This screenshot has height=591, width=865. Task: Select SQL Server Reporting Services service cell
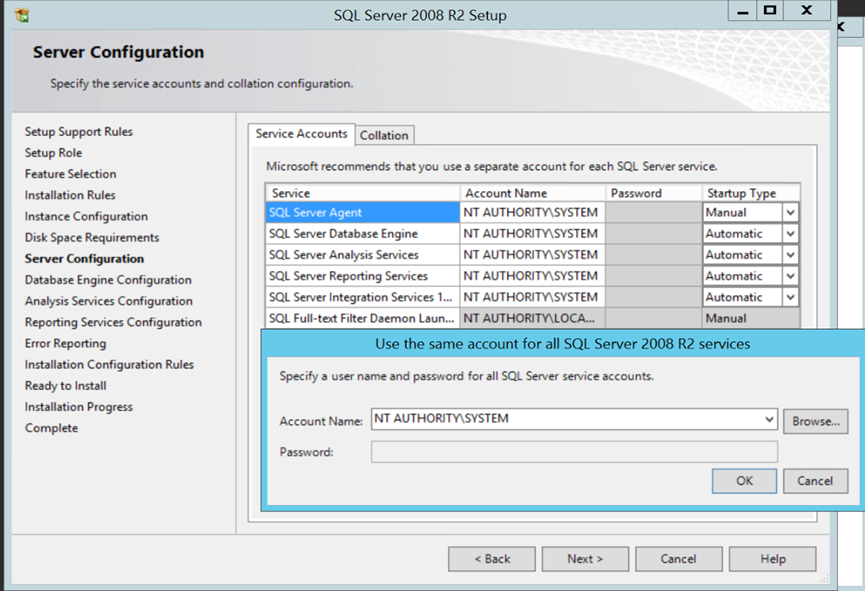362,276
